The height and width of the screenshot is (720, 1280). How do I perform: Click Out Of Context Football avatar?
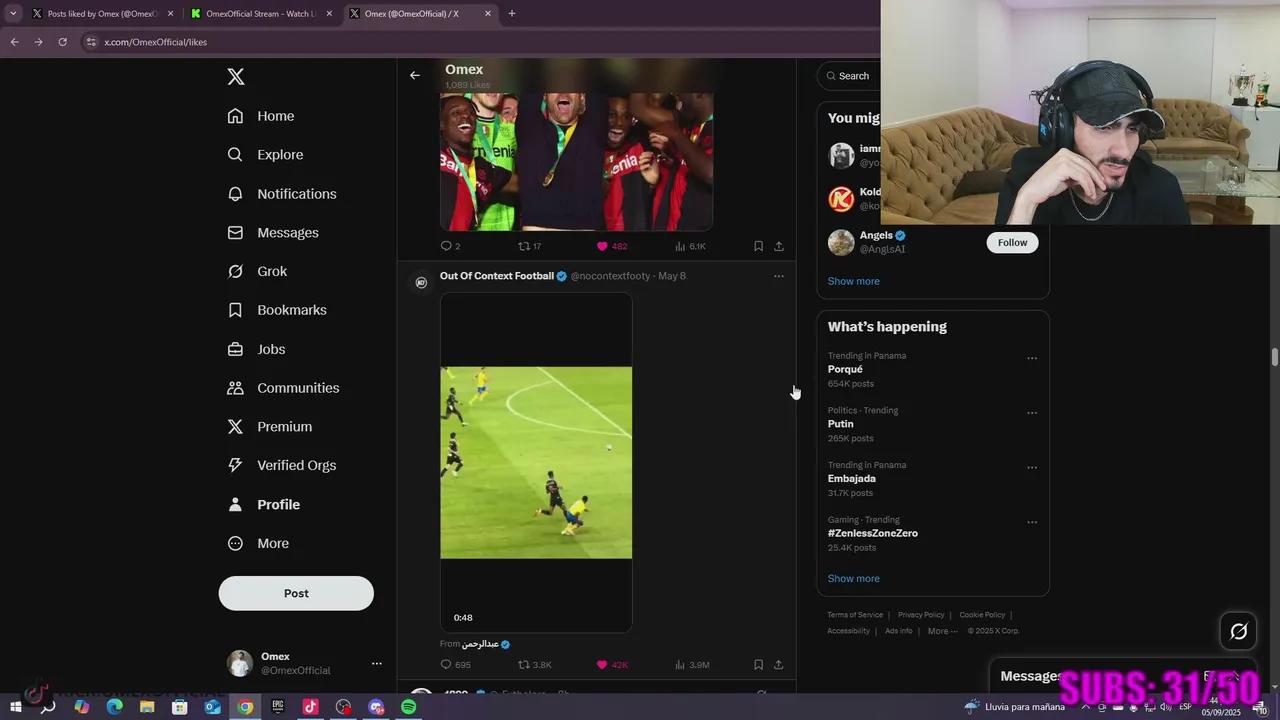click(421, 283)
